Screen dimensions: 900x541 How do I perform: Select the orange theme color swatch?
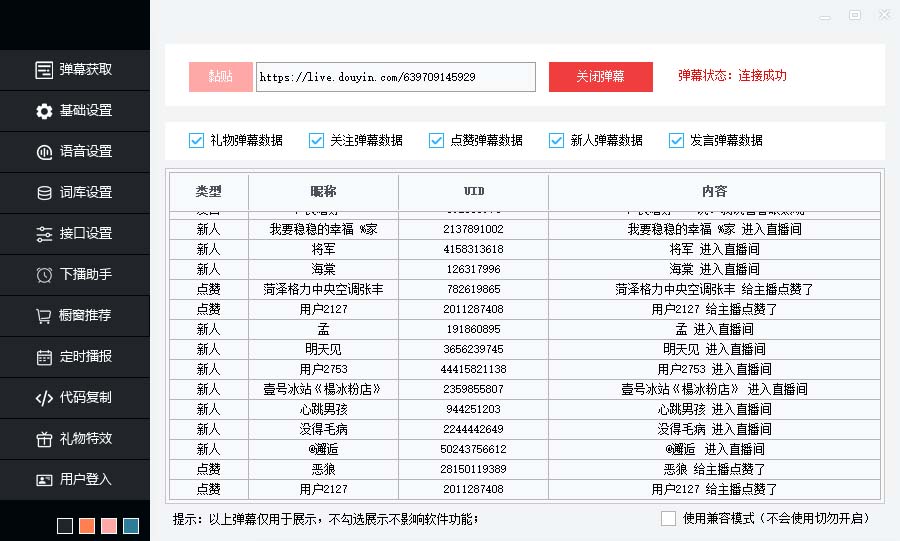[87, 526]
